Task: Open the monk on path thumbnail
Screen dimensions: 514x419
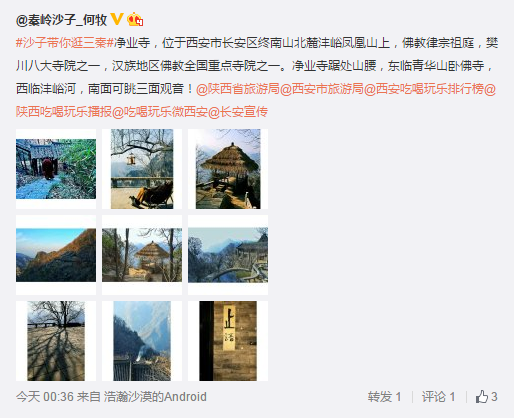Action: point(56,169)
